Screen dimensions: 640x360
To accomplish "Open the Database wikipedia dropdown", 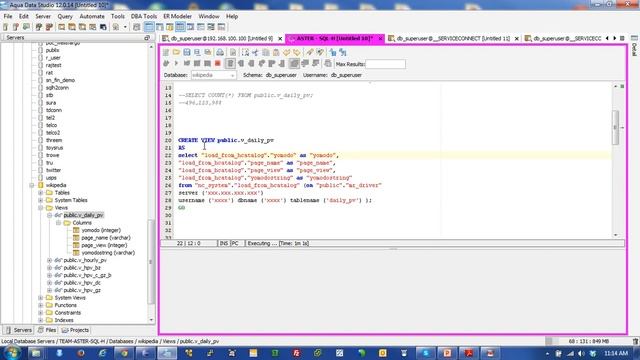I will pyautogui.click(x=213, y=76).
